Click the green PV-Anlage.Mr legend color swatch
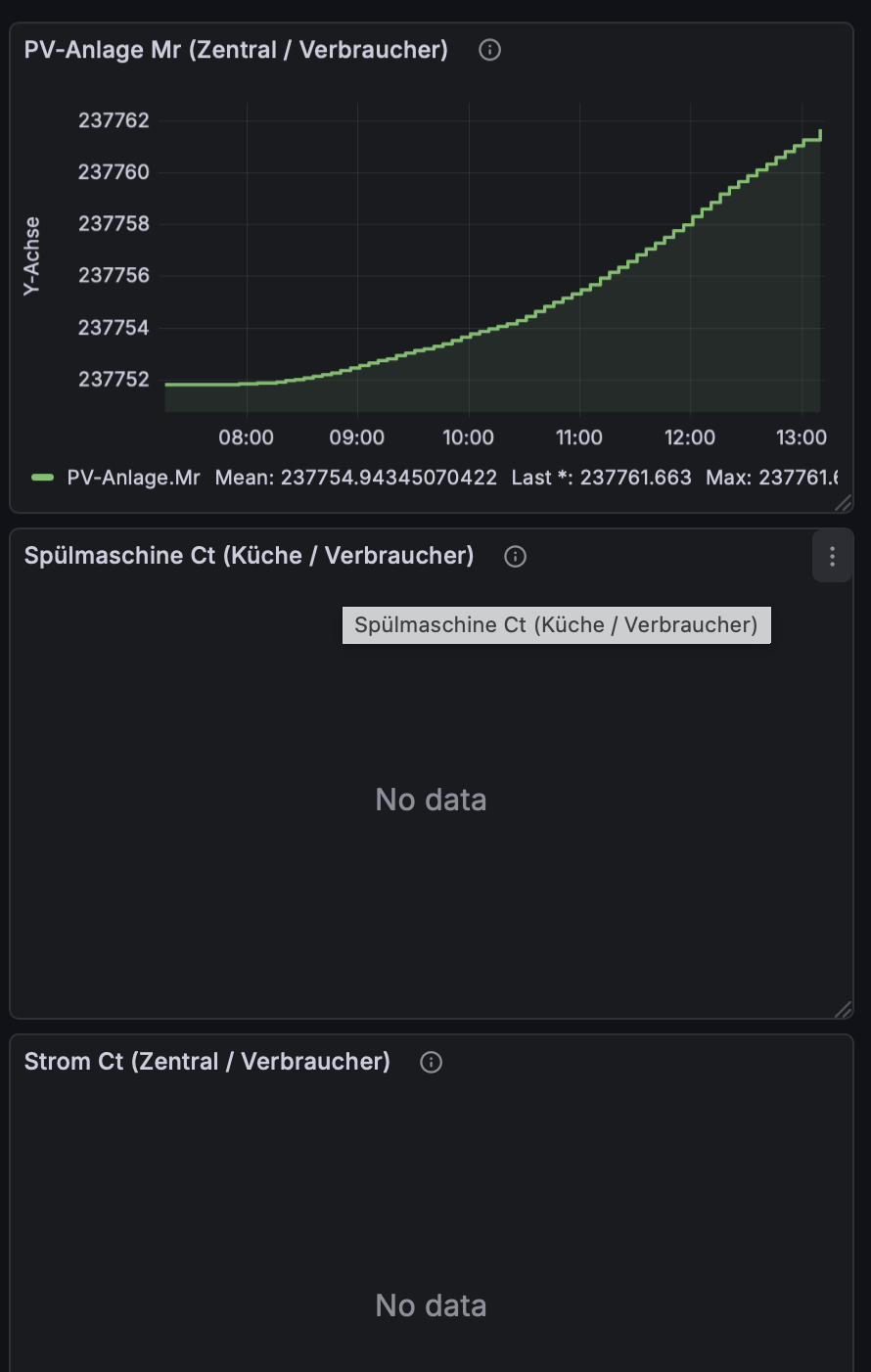The height and width of the screenshot is (1372, 871). [42, 478]
